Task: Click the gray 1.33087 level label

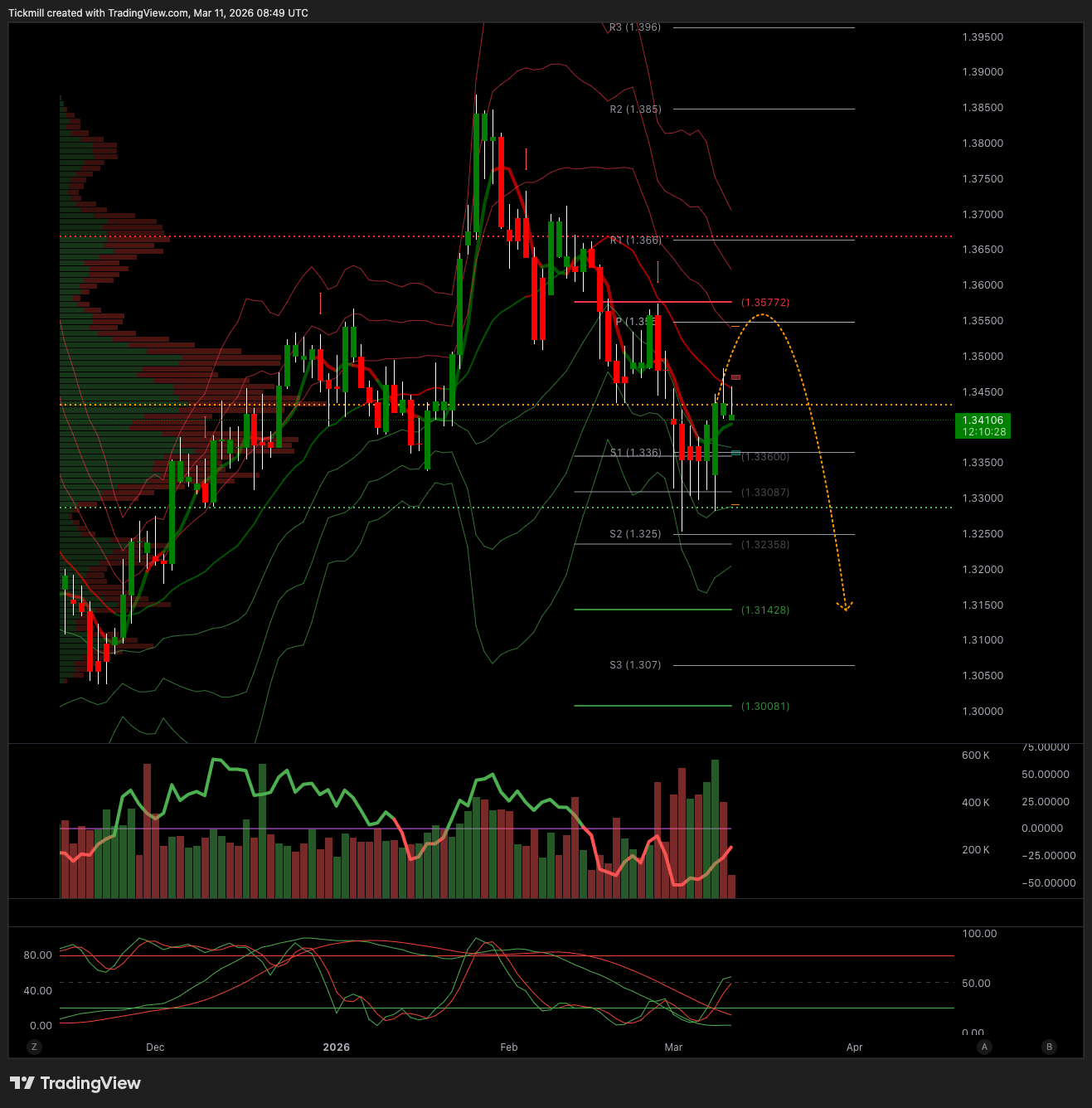Action: point(764,493)
